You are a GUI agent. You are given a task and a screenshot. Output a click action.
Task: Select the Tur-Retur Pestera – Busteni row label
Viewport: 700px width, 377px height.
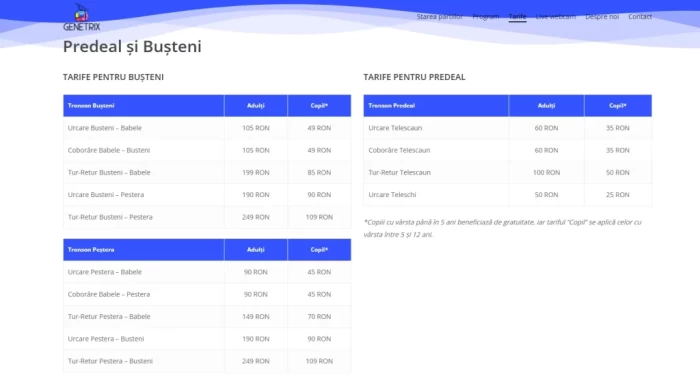click(110, 361)
